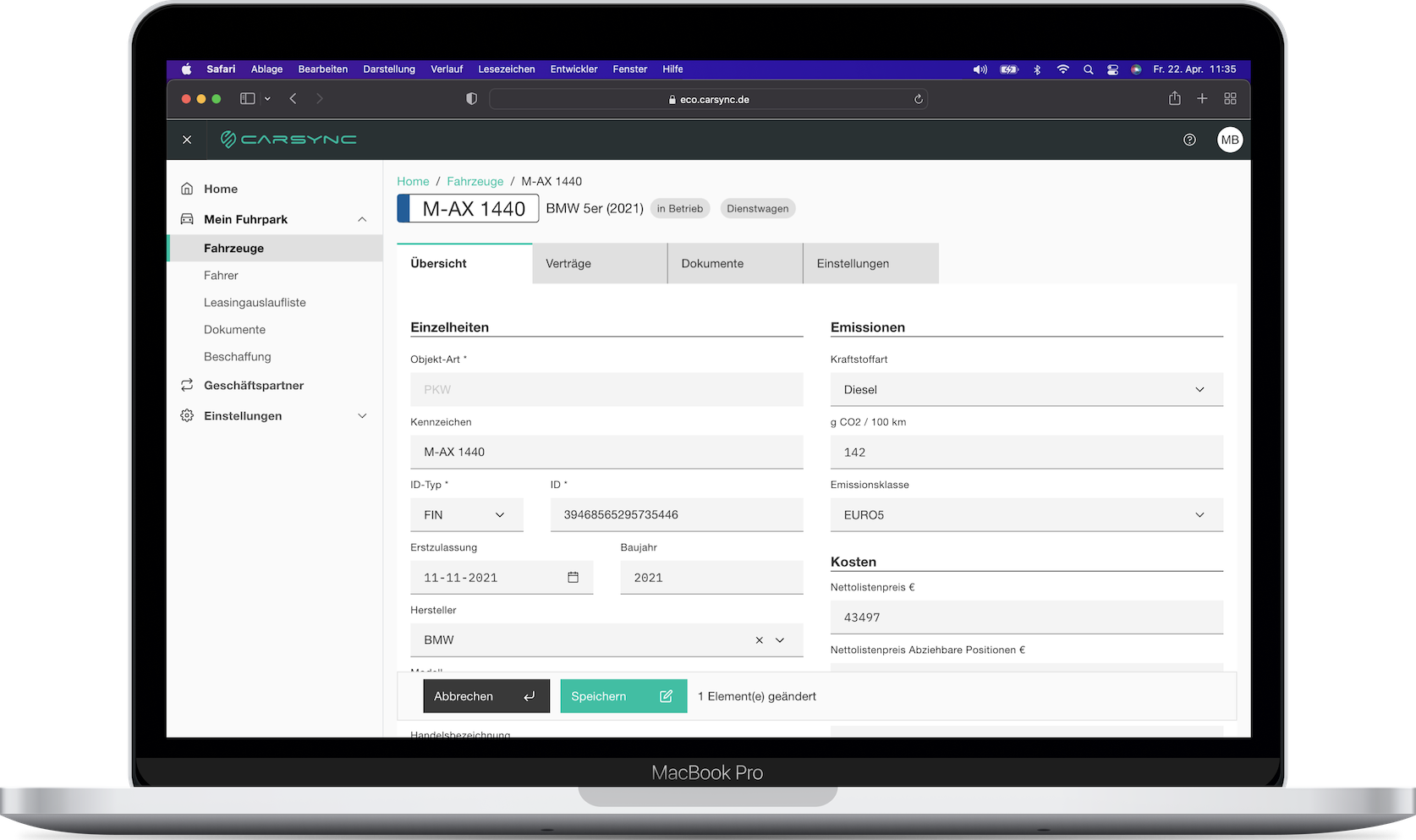Clear the Hersteller BMW selection
This screenshot has width=1416, height=840.
pyautogui.click(x=759, y=640)
